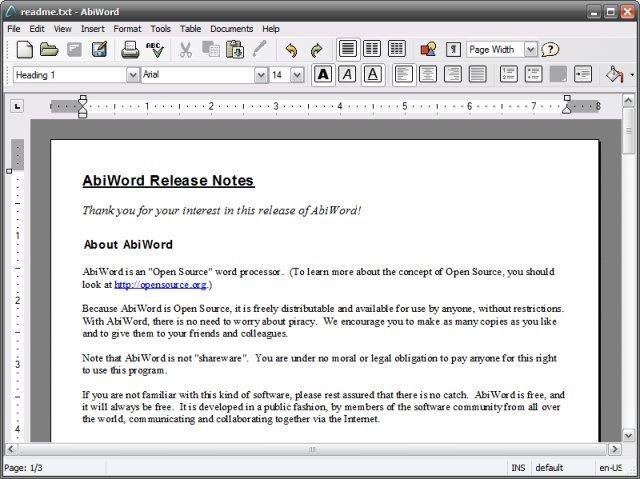Undo the last action
640x479 pixels.
click(x=291, y=50)
